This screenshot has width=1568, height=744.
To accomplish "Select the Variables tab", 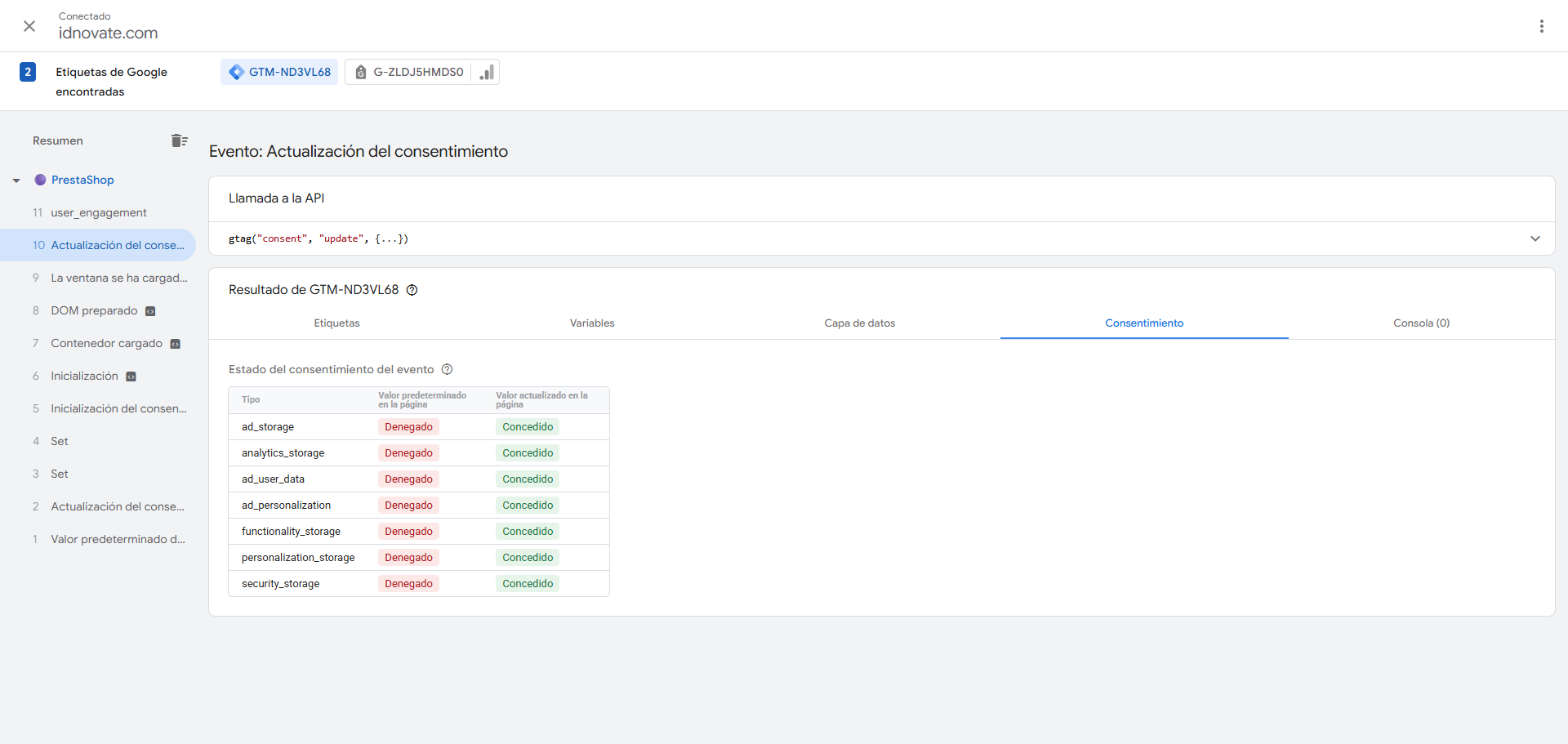I will point(592,323).
